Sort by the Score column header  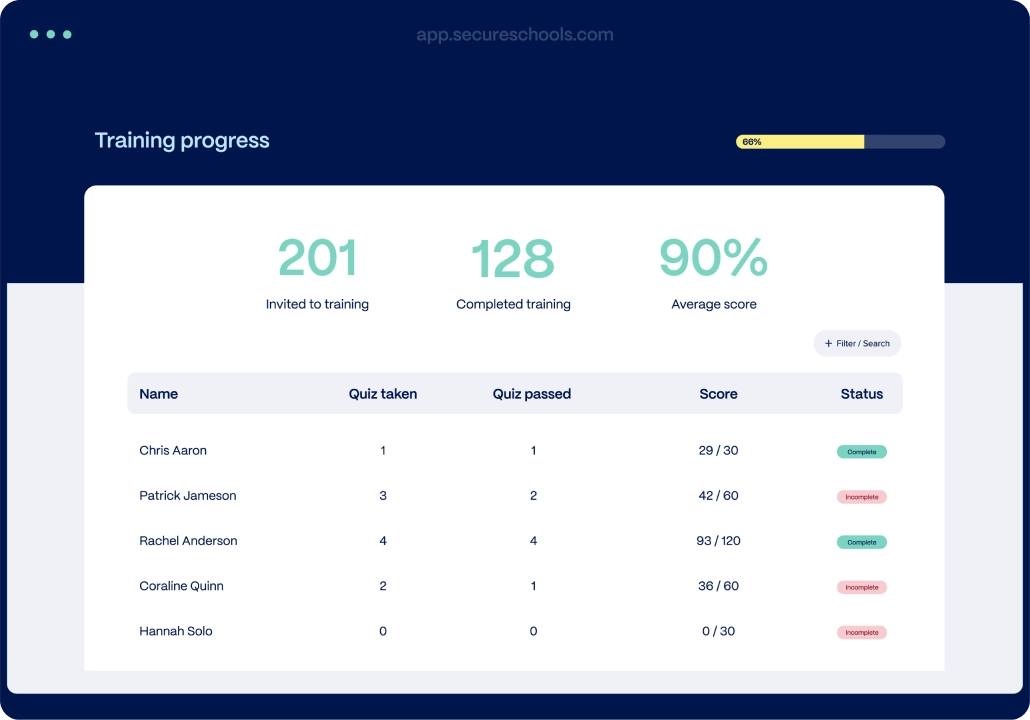click(x=718, y=394)
